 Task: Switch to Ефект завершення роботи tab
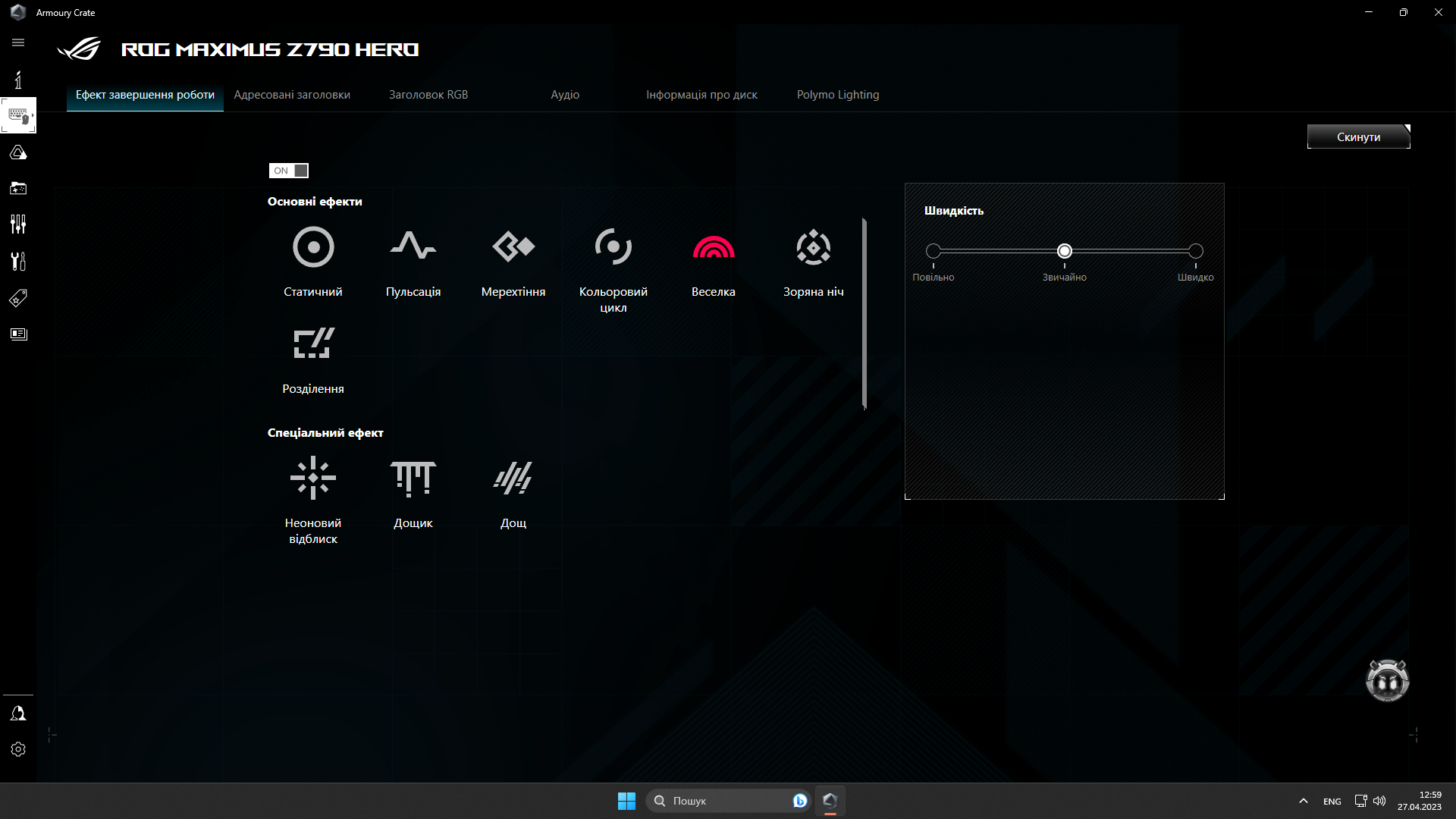[145, 95]
